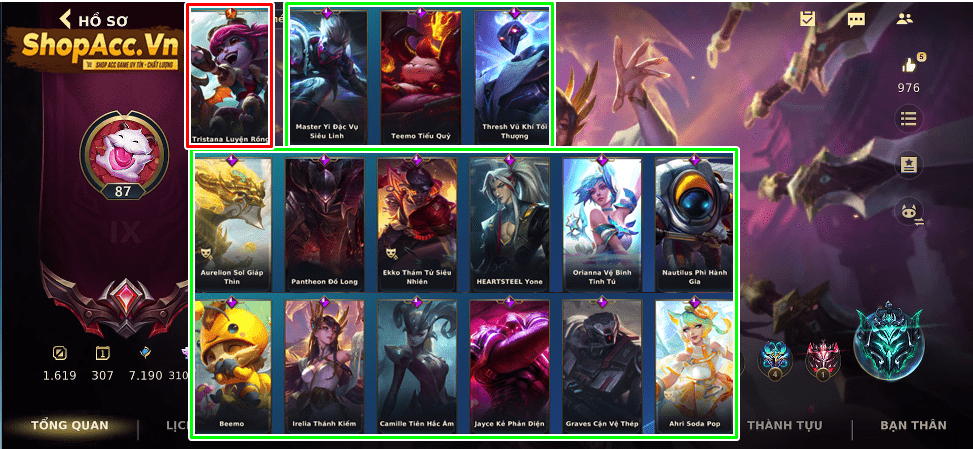The image size is (973, 449).
Task: Open the list menu icon
Action: tap(908, 118)
